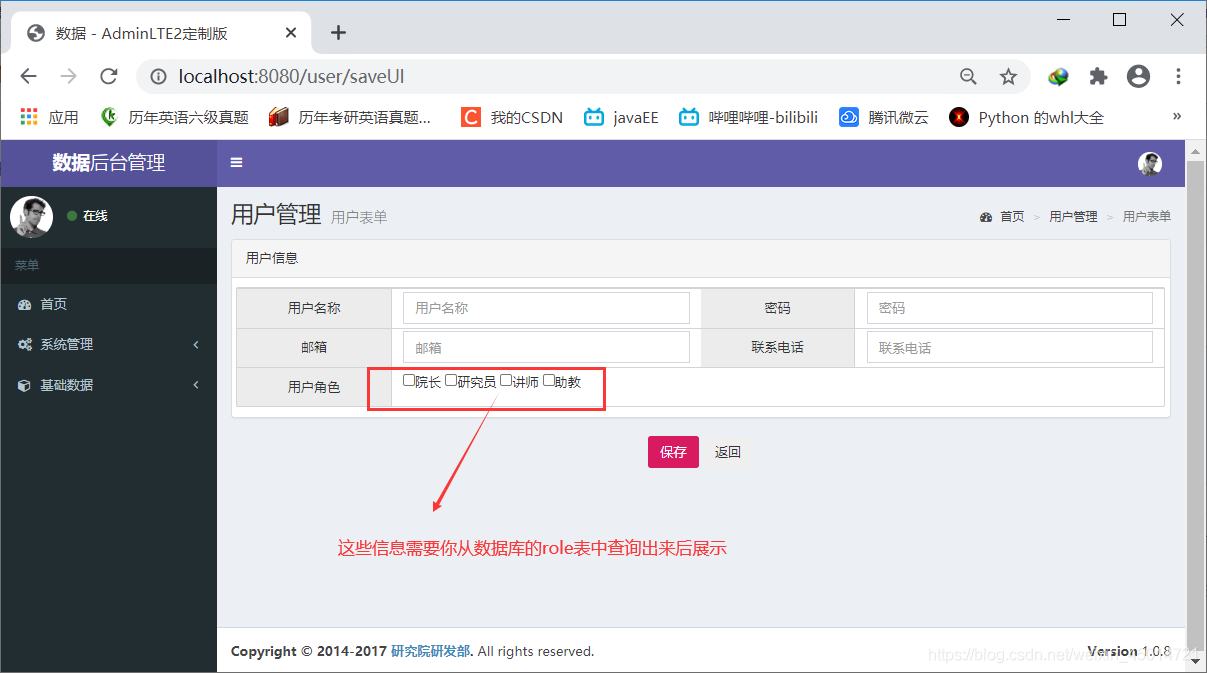Click into the 用户名称 input field
The image size is (1207, 673).
[546, 308]
